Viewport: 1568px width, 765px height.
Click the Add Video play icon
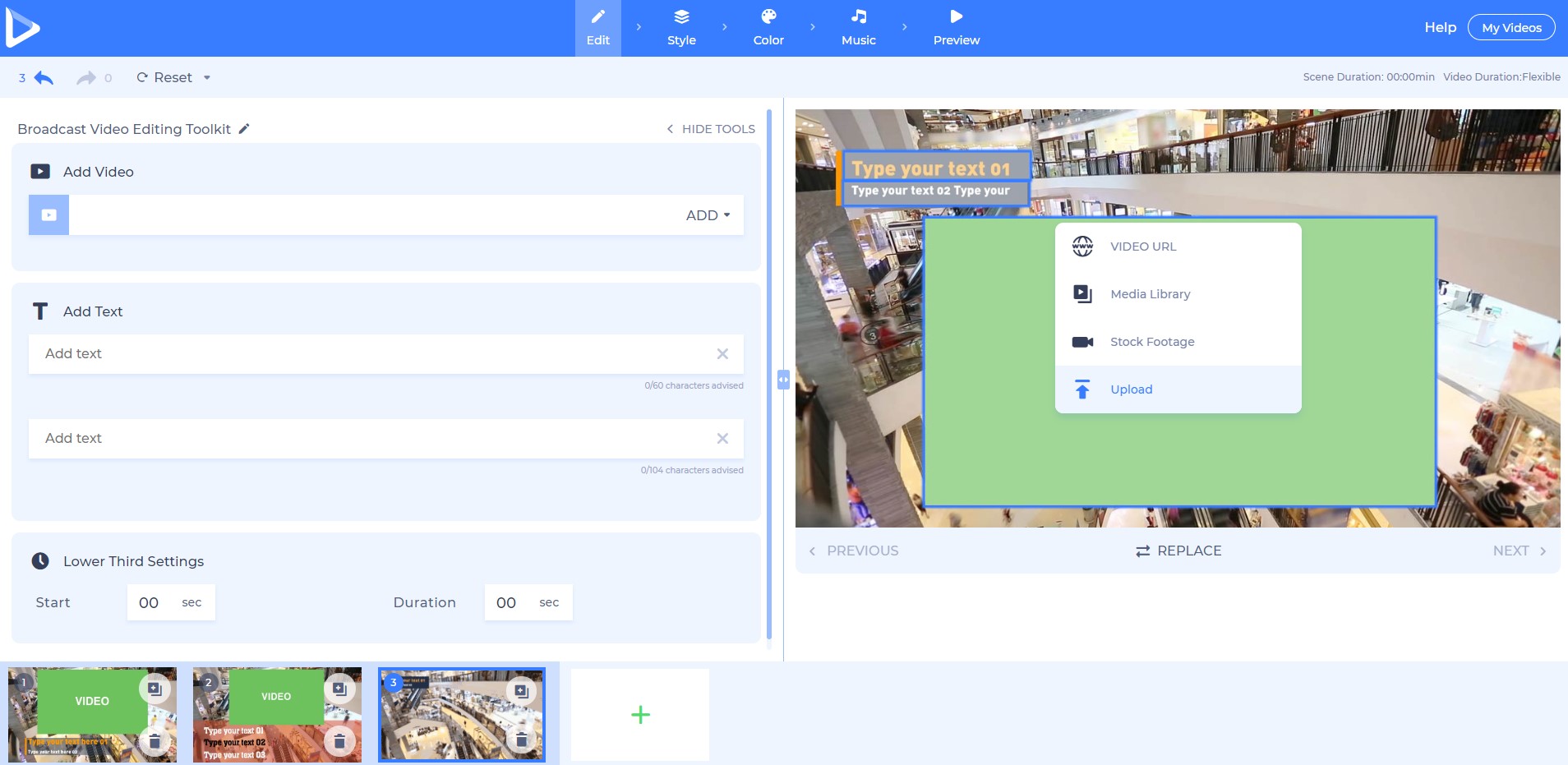click(x=40, y=172)
